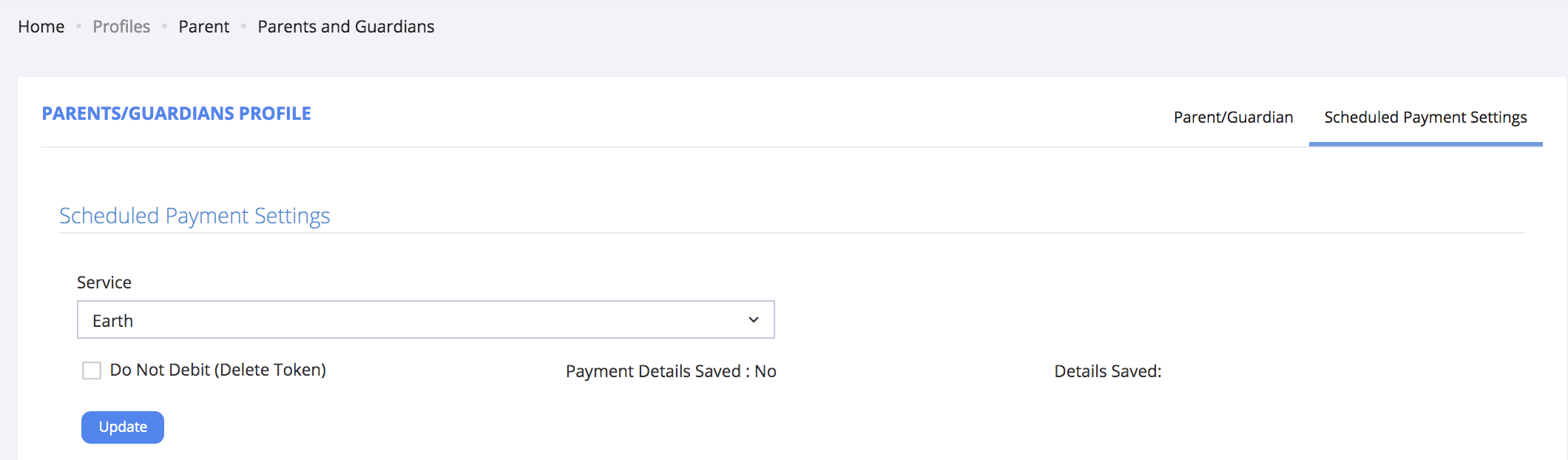Click the Service field label
The height and width of the screenshot is (460, 1568).
104,282
